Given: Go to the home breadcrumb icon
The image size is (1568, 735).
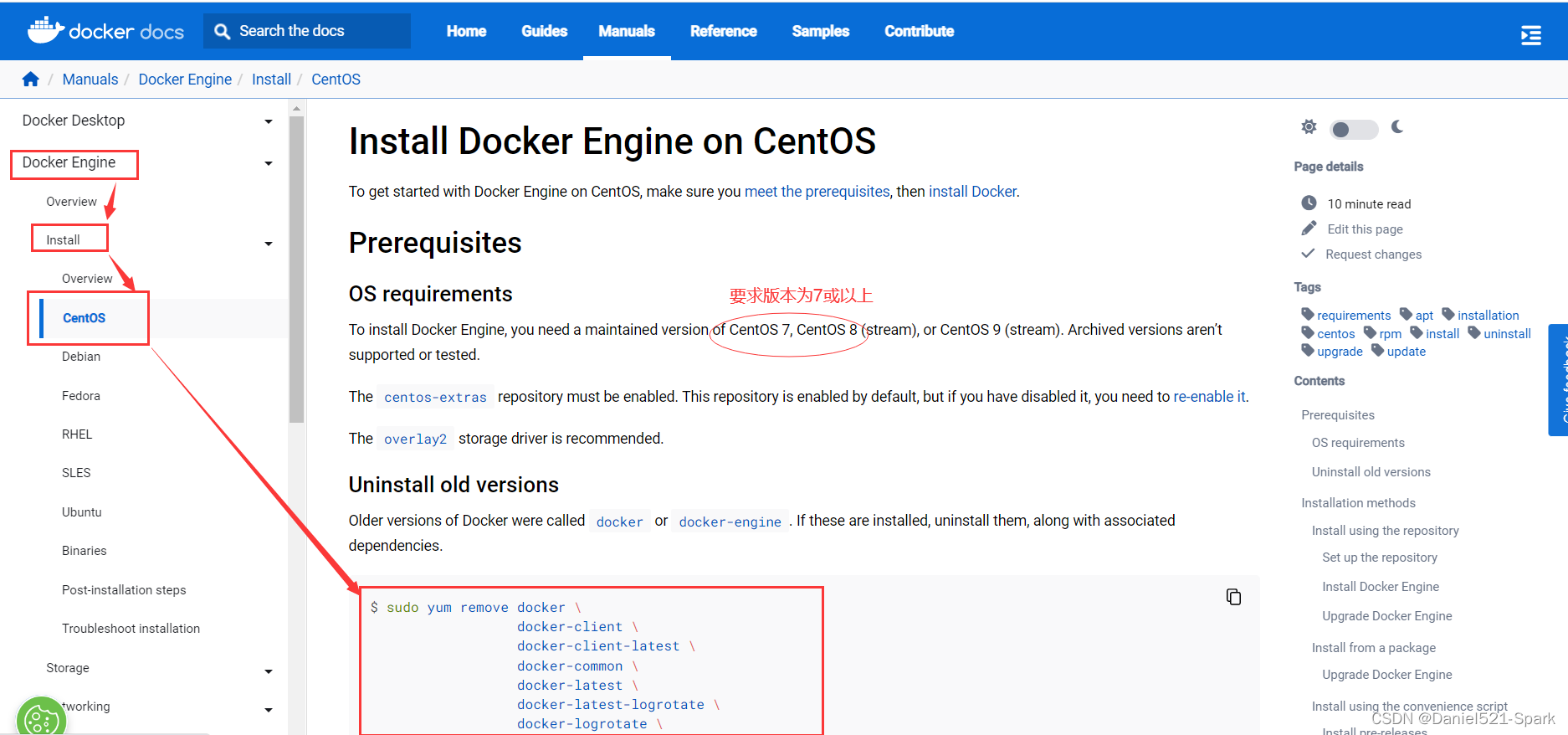Looking at the screenshot, I should tap(31, 79).
